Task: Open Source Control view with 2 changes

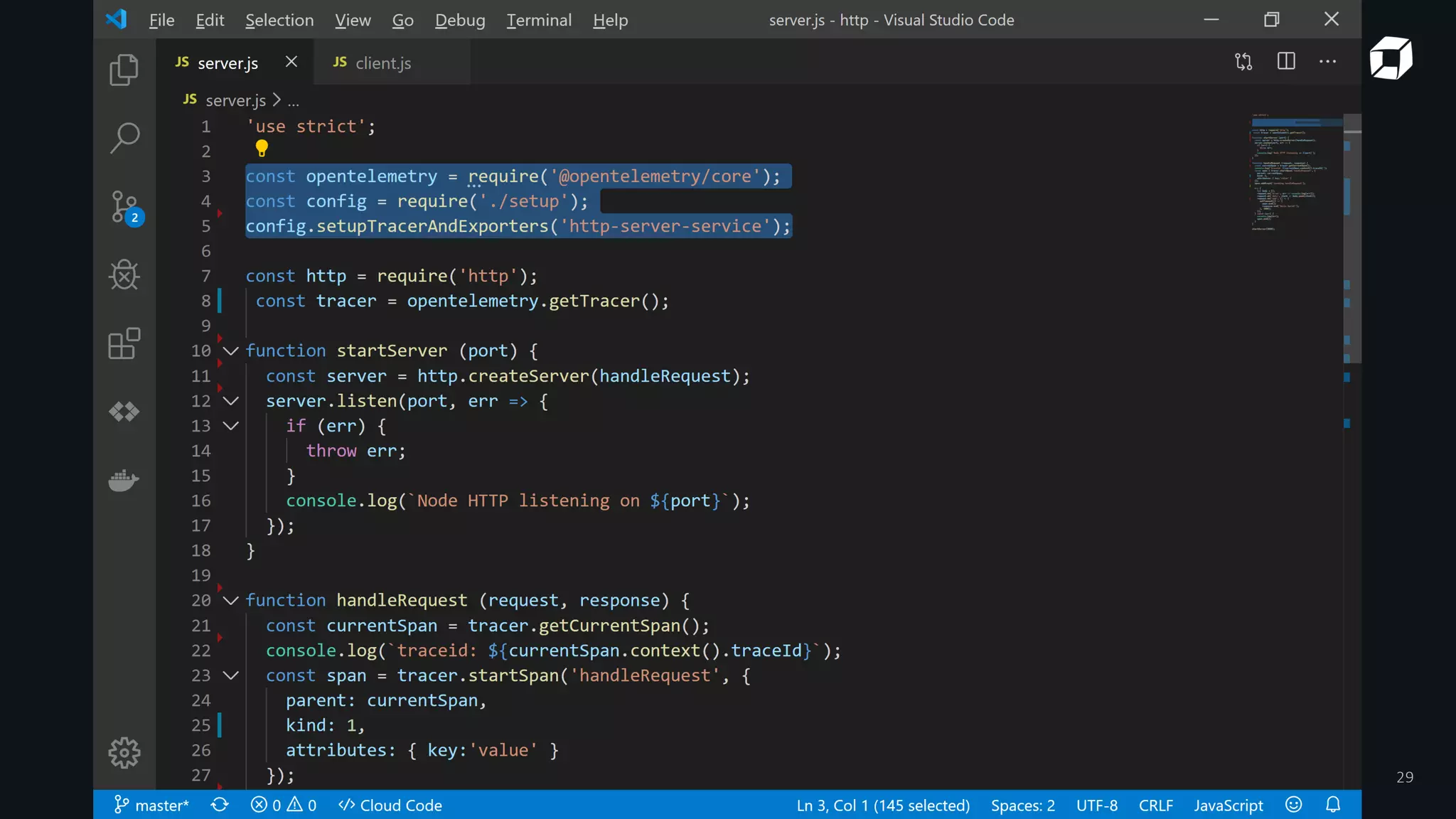Action: (126, 208)
